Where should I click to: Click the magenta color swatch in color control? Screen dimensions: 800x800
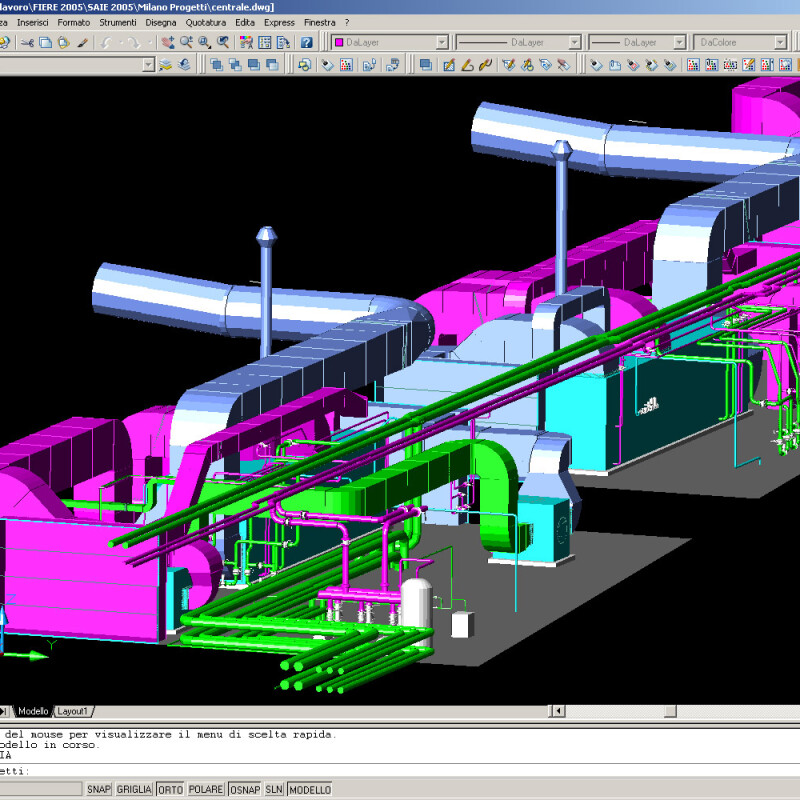tap(339, 42)
